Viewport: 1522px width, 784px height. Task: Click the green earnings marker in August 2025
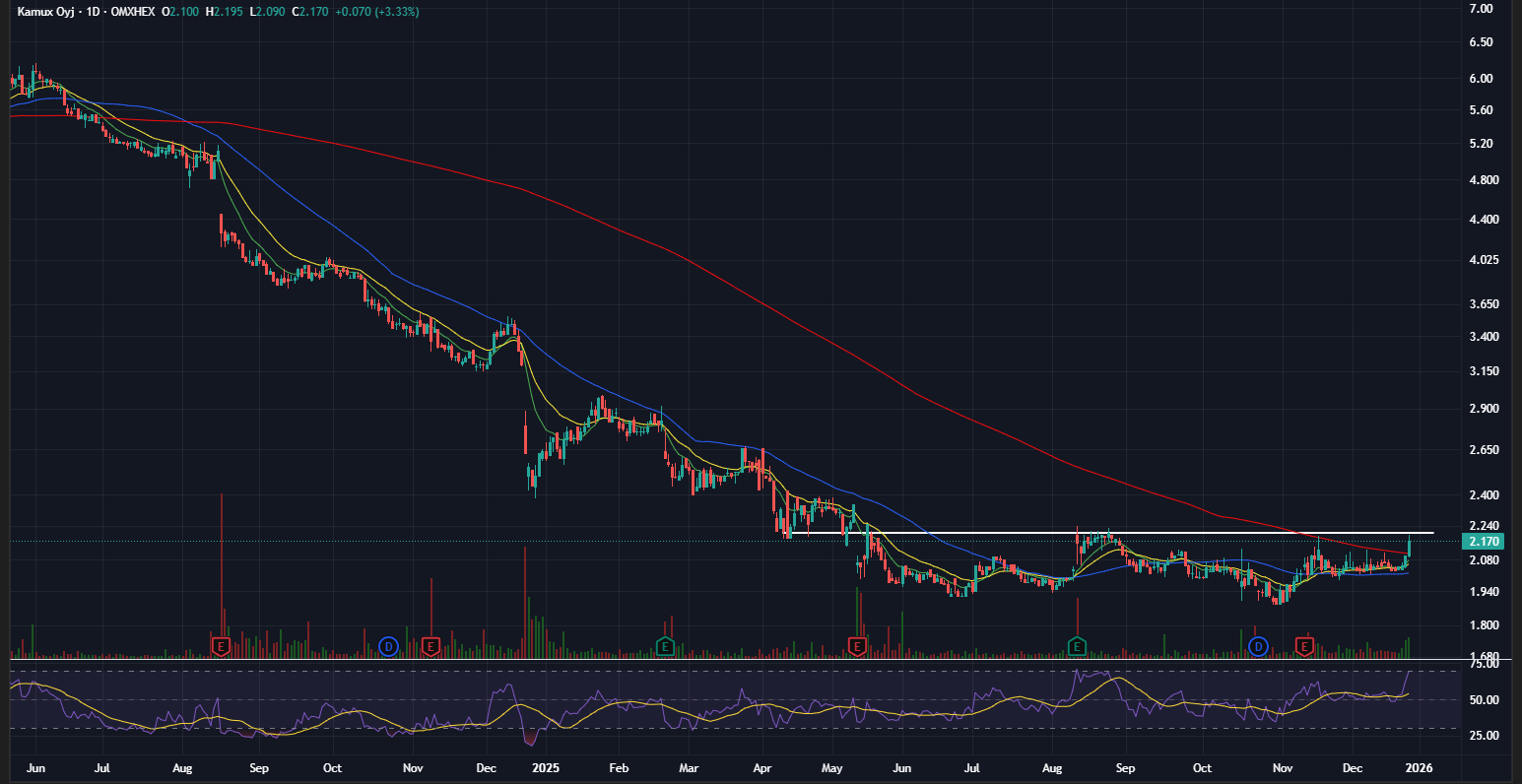tap(1078, 646)
